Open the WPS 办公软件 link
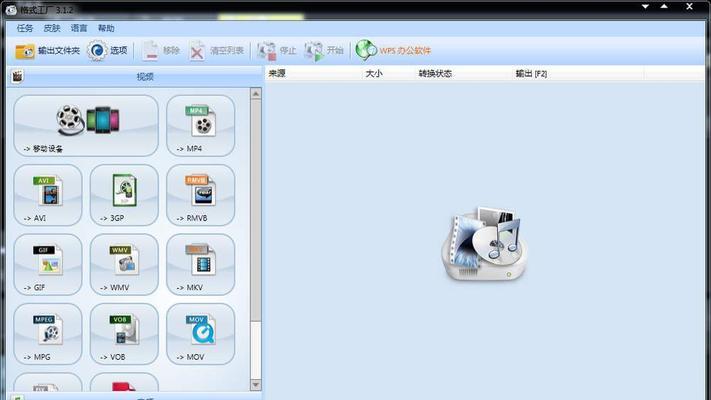 [x=393, y=50]
